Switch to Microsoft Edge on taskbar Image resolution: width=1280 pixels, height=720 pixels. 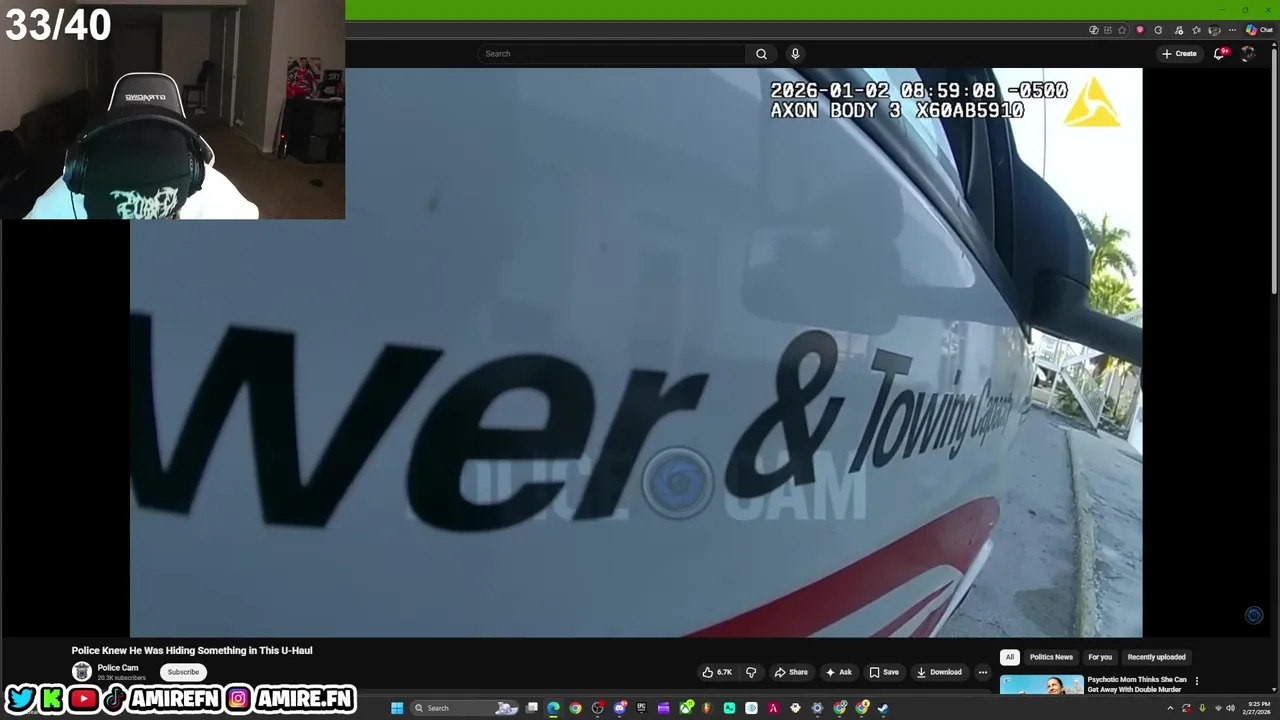pos(553,708)
